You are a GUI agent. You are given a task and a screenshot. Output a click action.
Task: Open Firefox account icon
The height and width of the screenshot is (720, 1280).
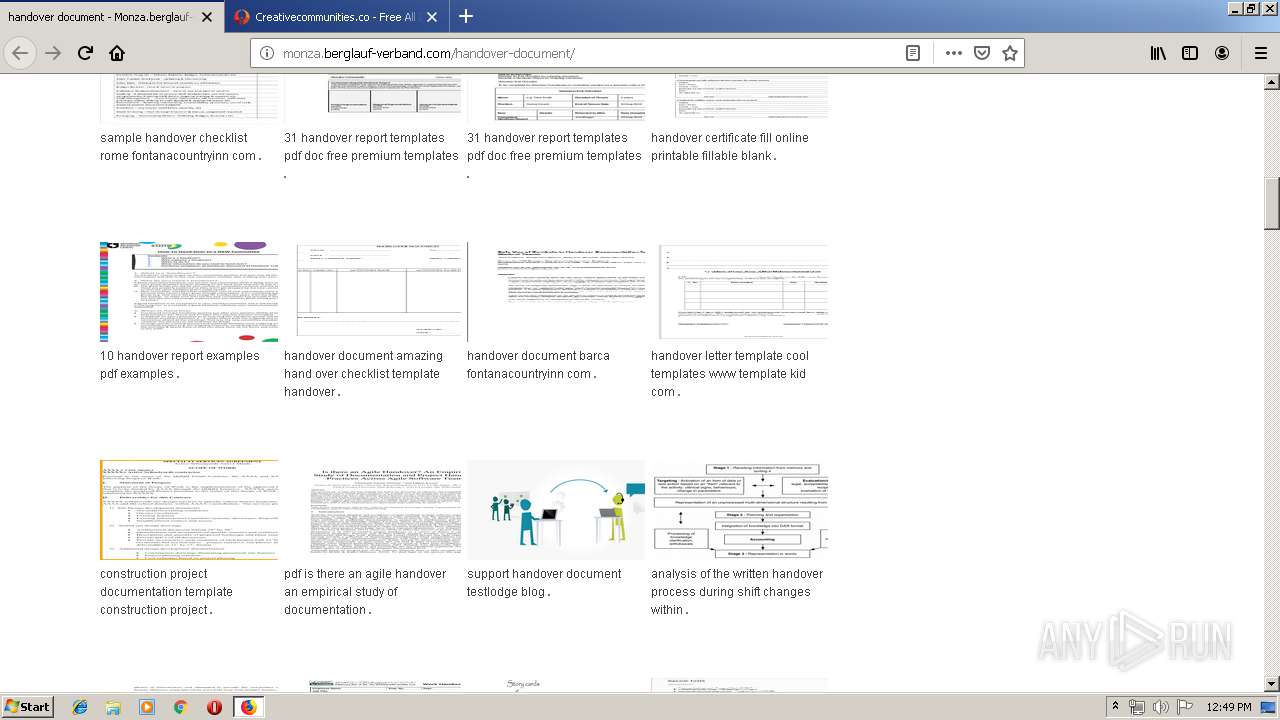(x=1222, y=53)
